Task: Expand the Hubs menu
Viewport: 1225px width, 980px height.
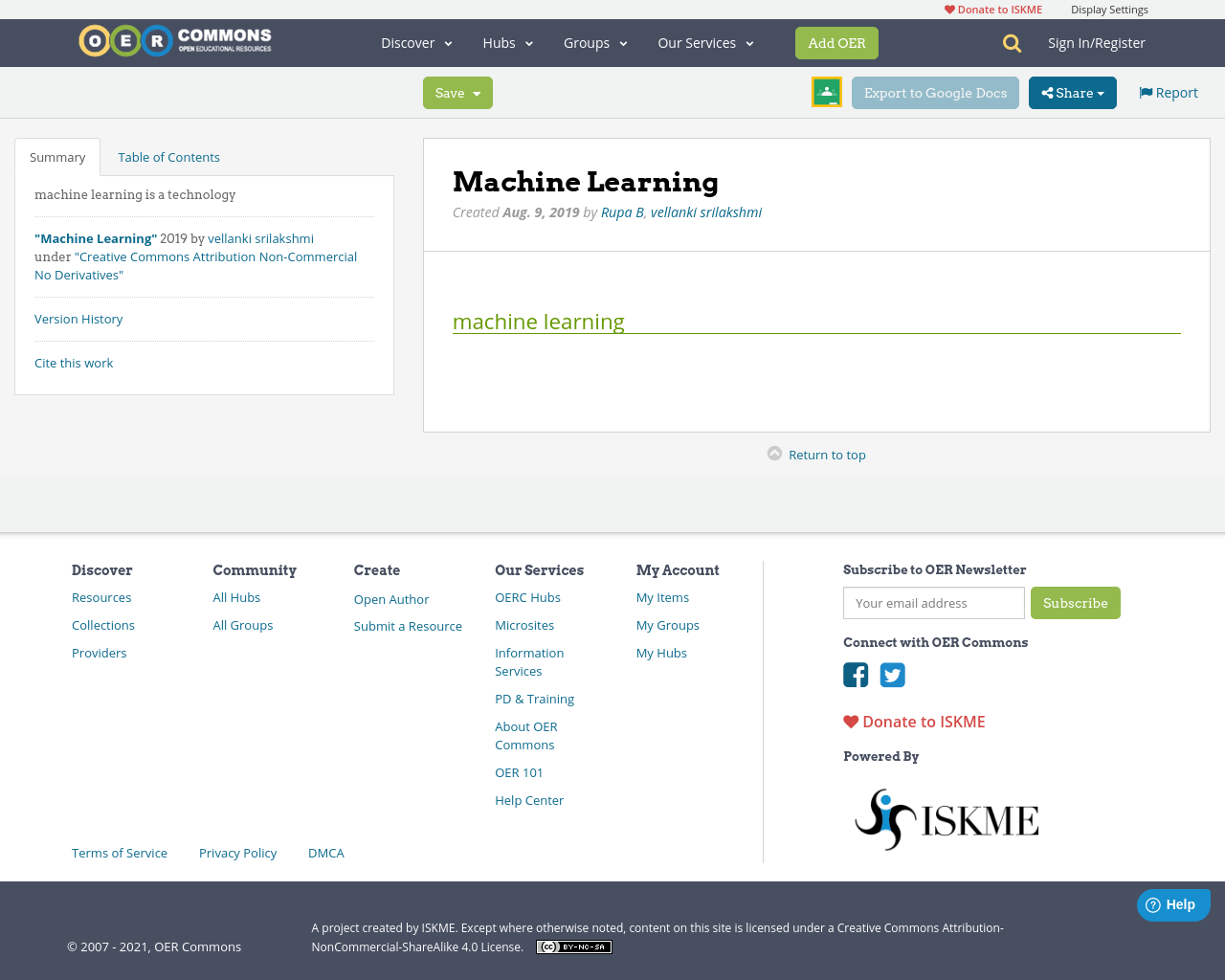Action: [508, 43]
